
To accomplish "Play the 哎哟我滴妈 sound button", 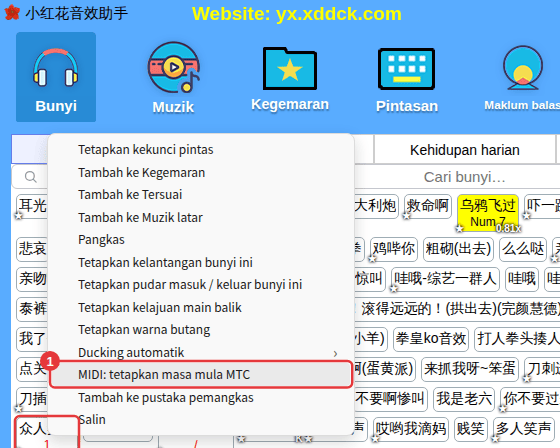I will 411,428.
